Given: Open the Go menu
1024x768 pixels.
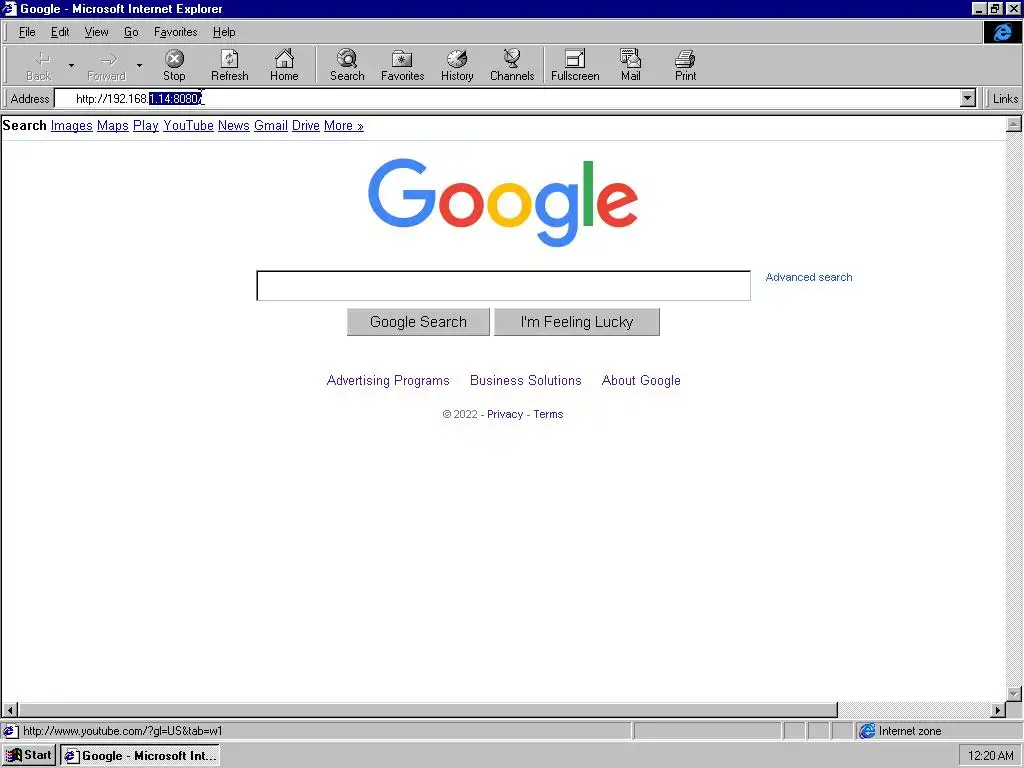Looking at the screenshot, I should 131,32.
